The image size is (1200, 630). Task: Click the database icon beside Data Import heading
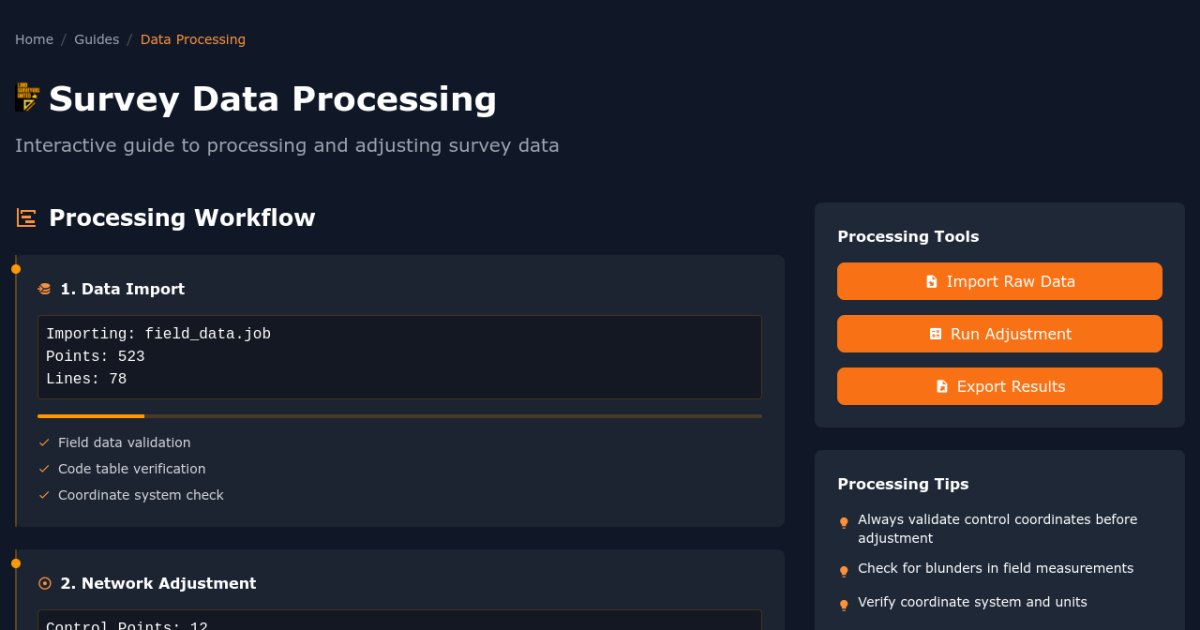pyautogui.click(x=44, y=288)
